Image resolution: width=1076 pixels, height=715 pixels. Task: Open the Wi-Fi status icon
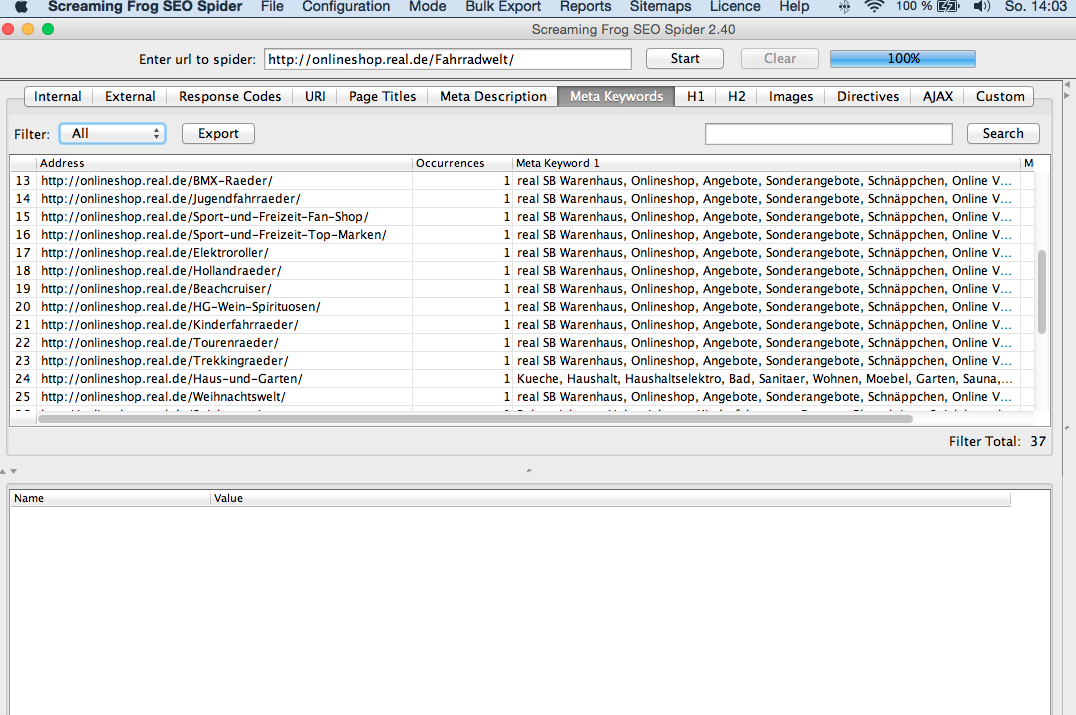click(x=874, y=7)
